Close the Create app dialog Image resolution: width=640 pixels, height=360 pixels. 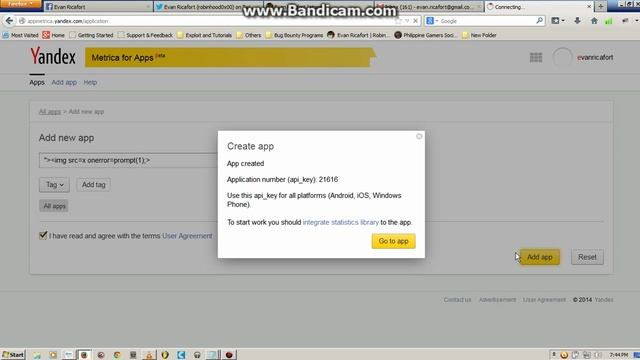click(x=419, y=136)
